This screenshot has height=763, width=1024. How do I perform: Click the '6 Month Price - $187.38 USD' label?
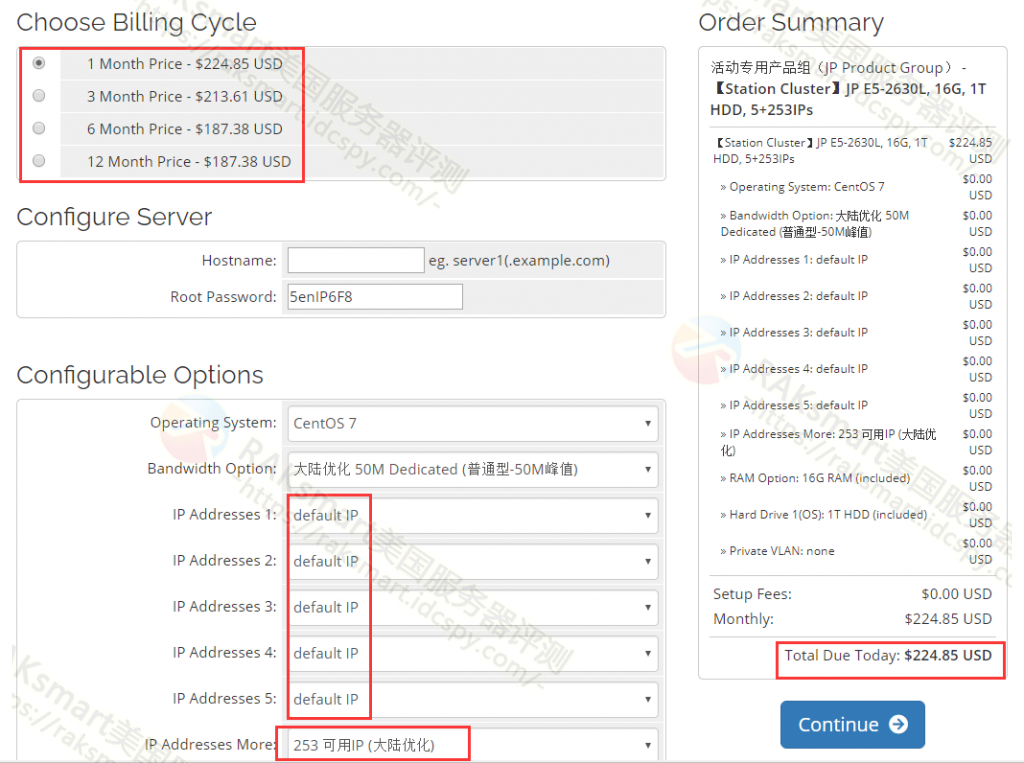(185, 129)
